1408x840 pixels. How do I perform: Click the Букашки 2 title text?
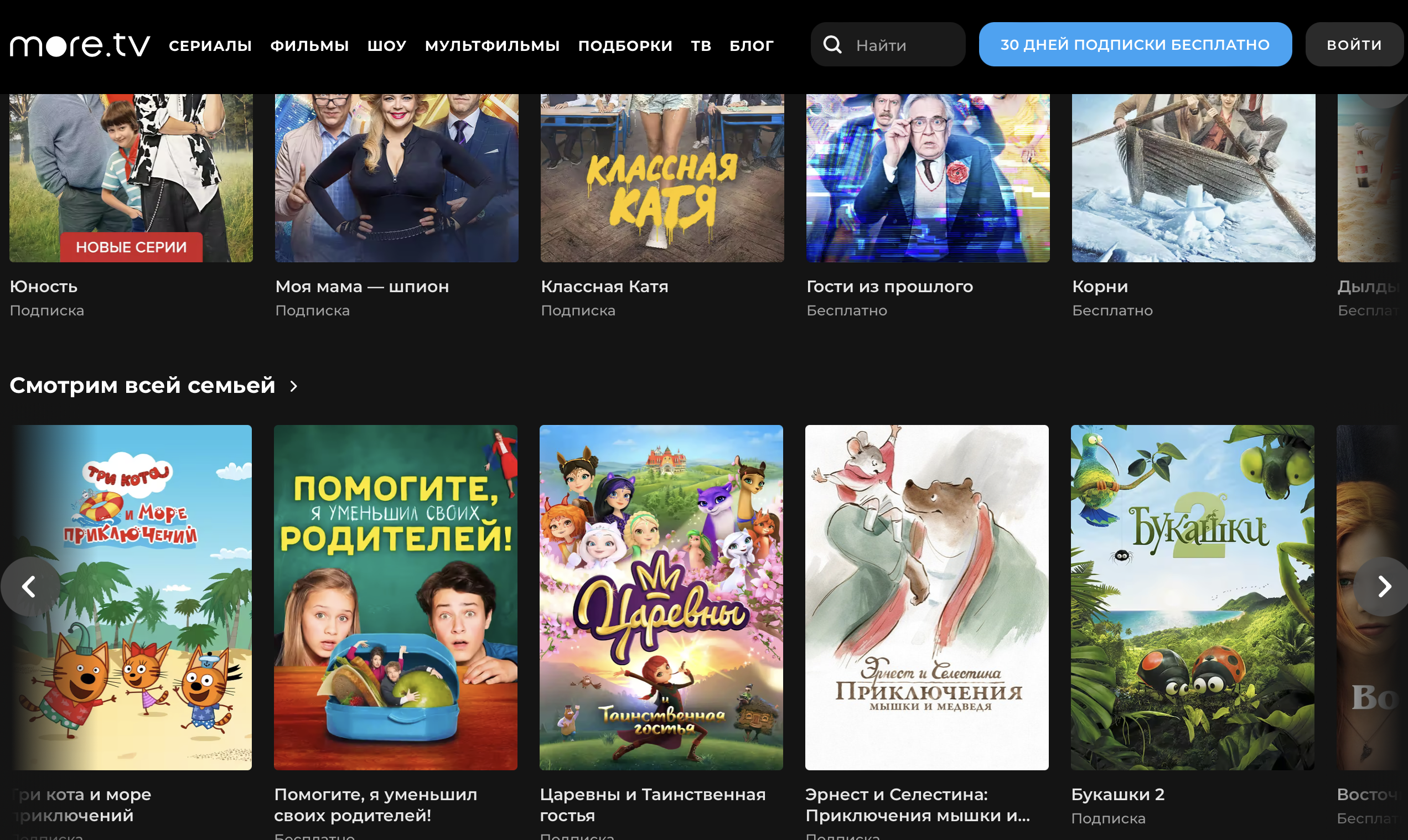[x=1117, y=794]
